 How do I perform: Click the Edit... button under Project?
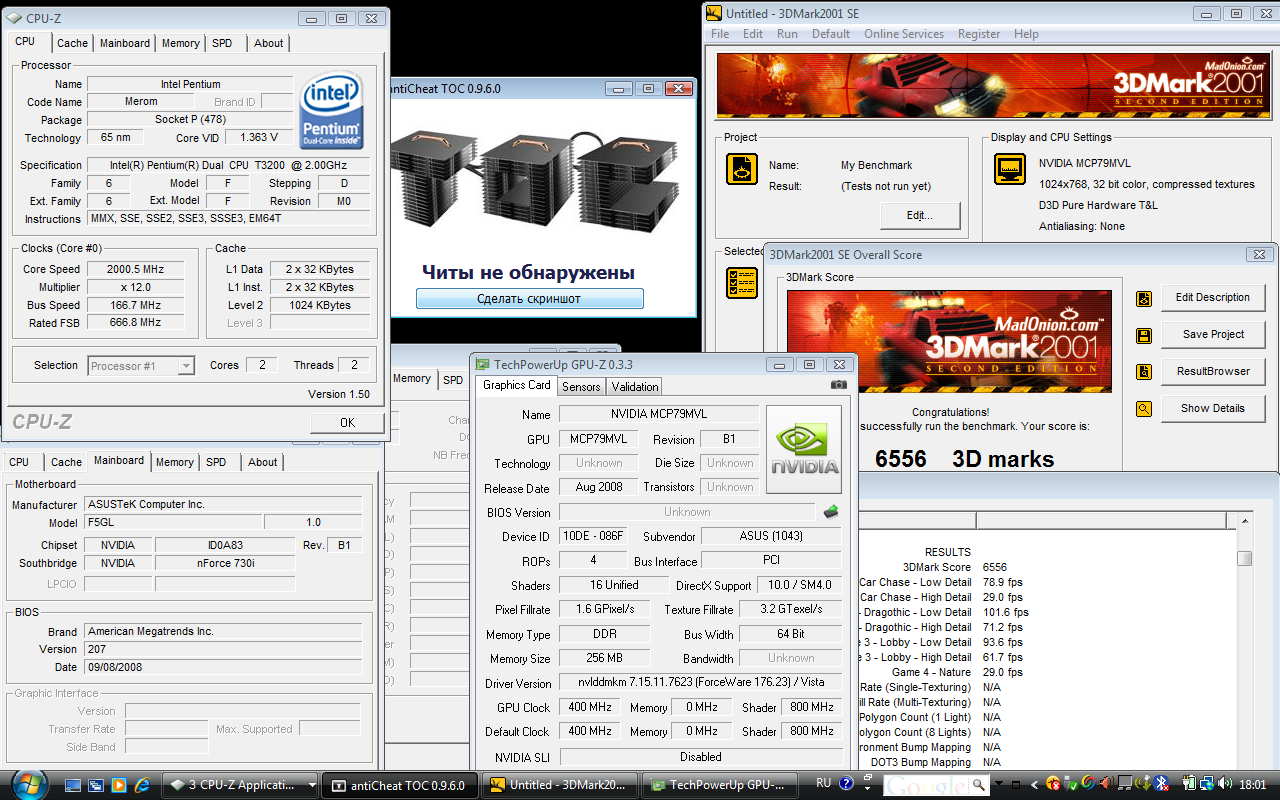coord(920,215)
